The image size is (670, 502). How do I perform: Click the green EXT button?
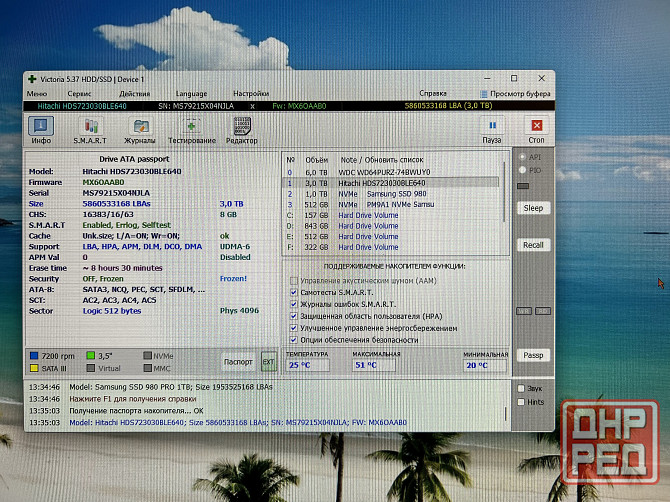tap(269, 362)
